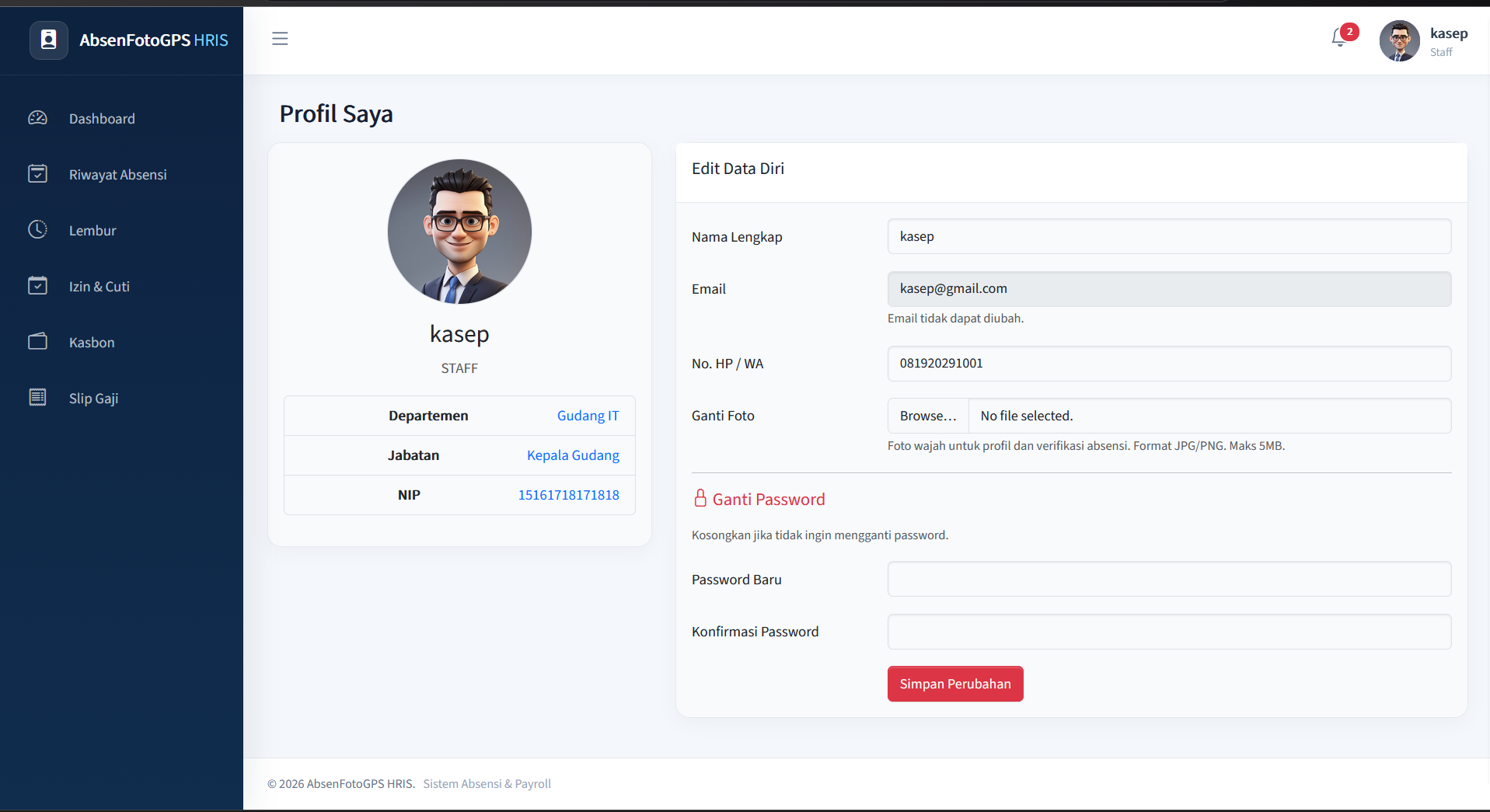Viewport: 1490px width, 812px height.
Task: Click the Riwayat Absensi calendar icon
Action: click(38, 174)
